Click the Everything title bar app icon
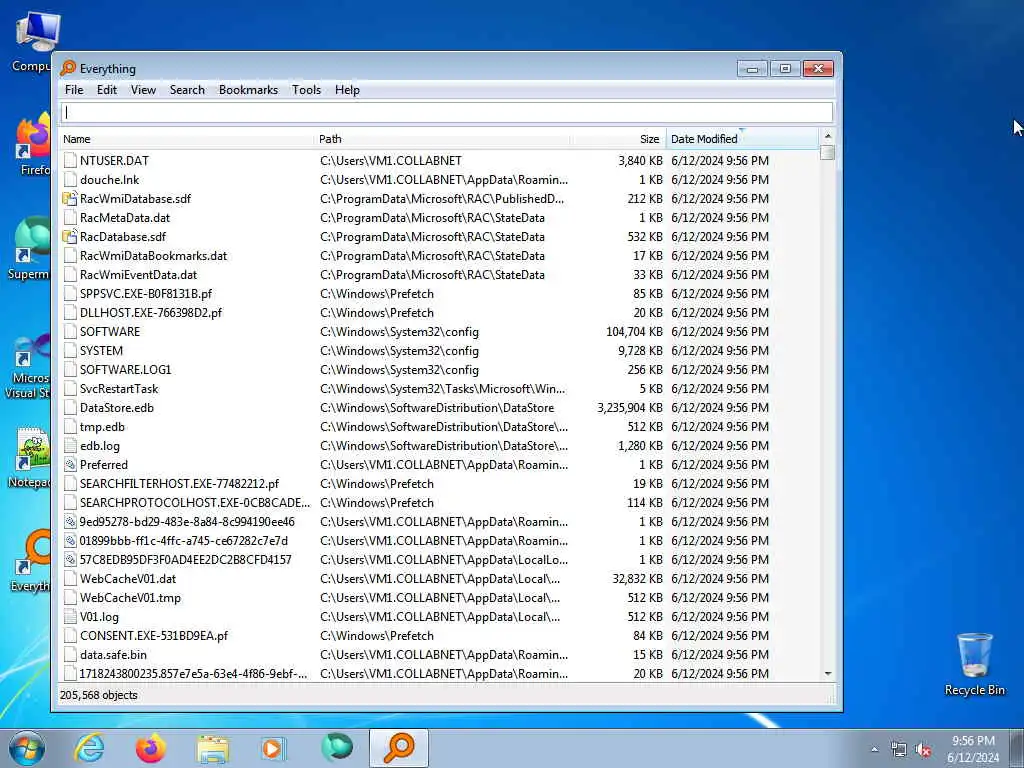Viewport: 1024px width, 768px height. (68, 69)
